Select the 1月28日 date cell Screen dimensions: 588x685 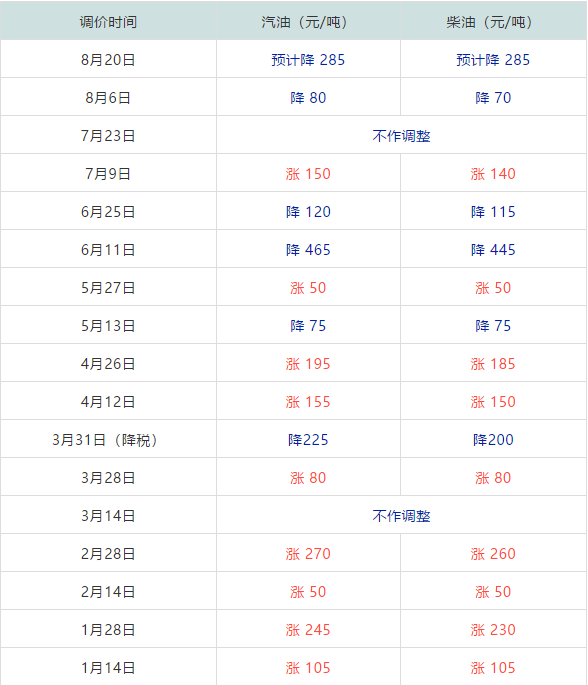pos(108,630)
